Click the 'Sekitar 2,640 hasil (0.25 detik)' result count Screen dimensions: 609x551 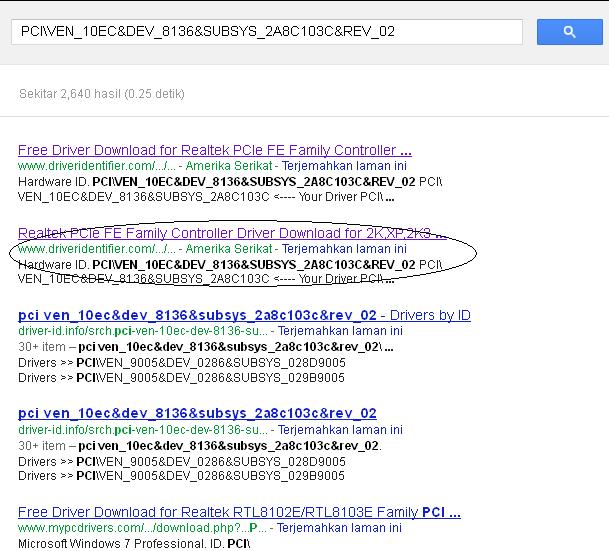(102, 94)
